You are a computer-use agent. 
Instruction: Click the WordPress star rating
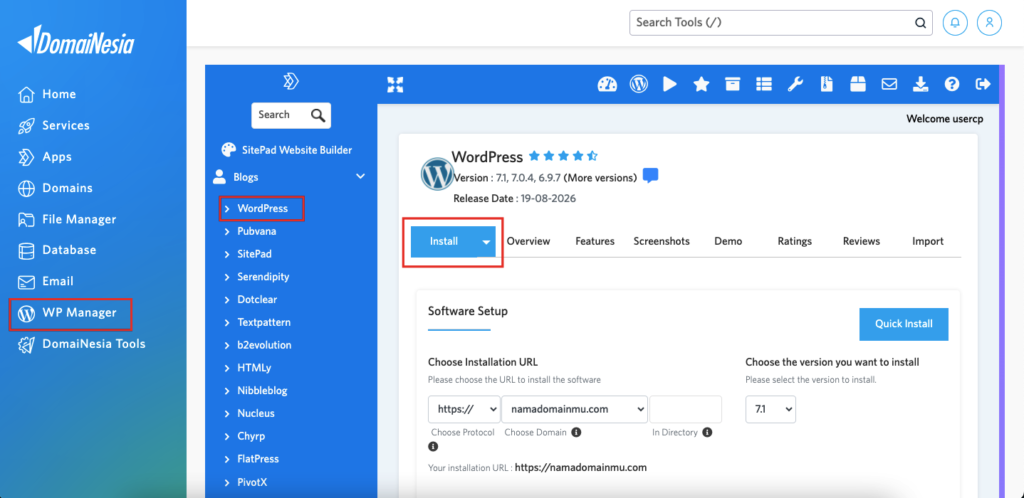[x=563, y=156]
